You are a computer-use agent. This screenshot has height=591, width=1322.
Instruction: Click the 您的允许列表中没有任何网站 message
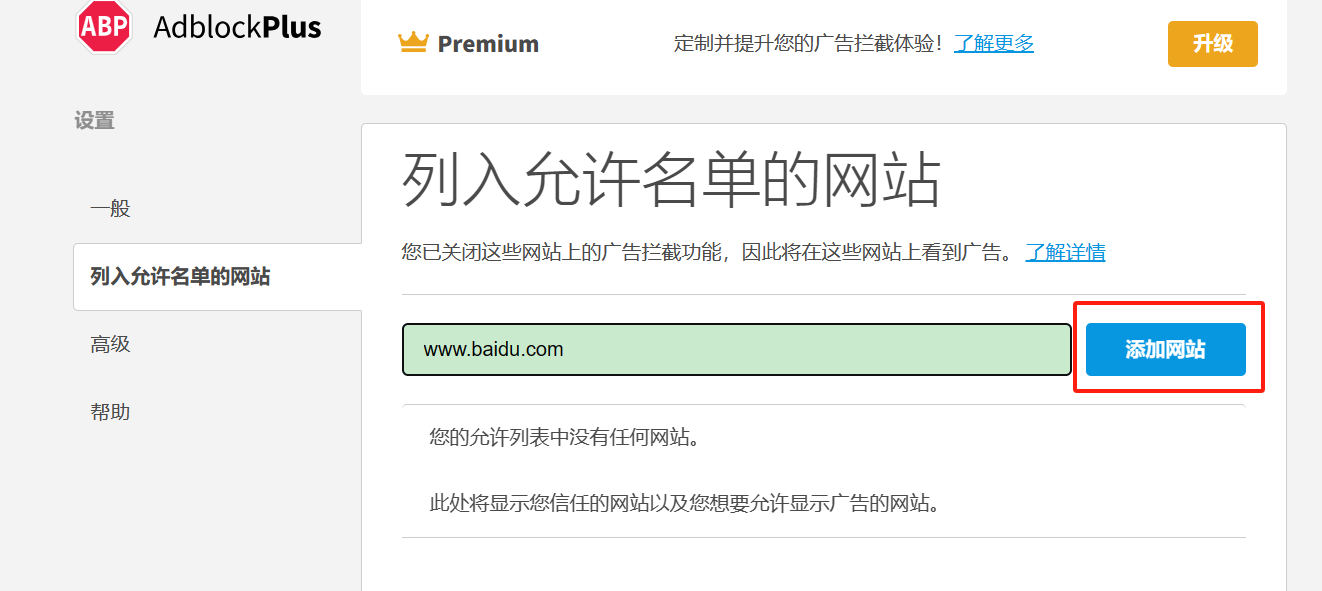[x=563, y=437]
